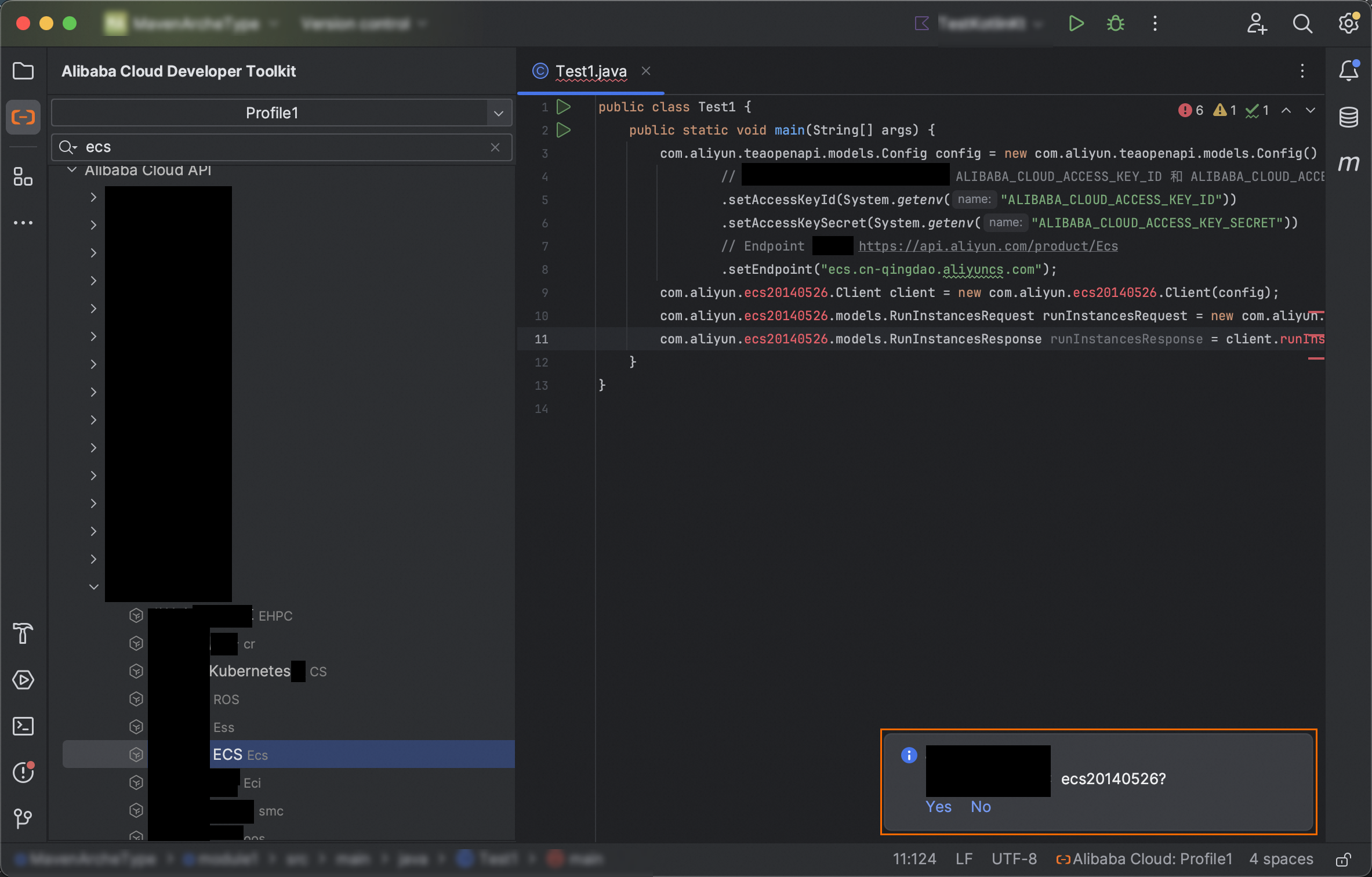Open the Structure tool window icon

tap(23, 176)
